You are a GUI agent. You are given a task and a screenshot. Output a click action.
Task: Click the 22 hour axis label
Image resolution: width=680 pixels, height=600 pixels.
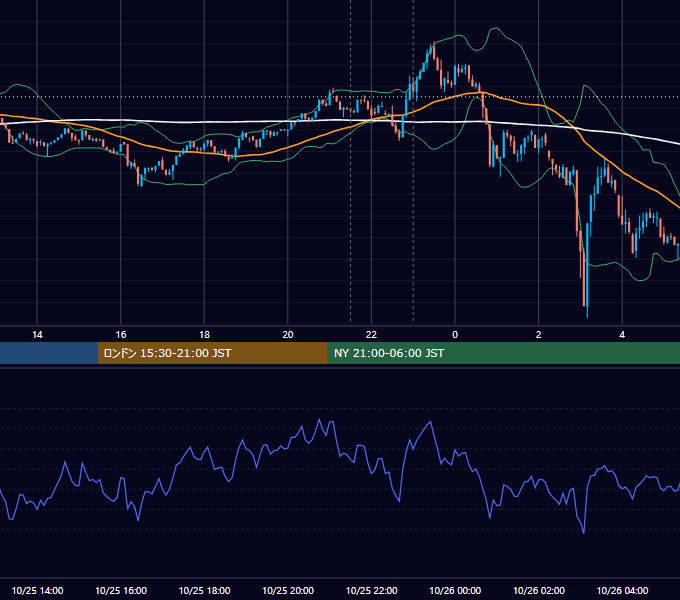pyautogui.click(x=371, y=335)
